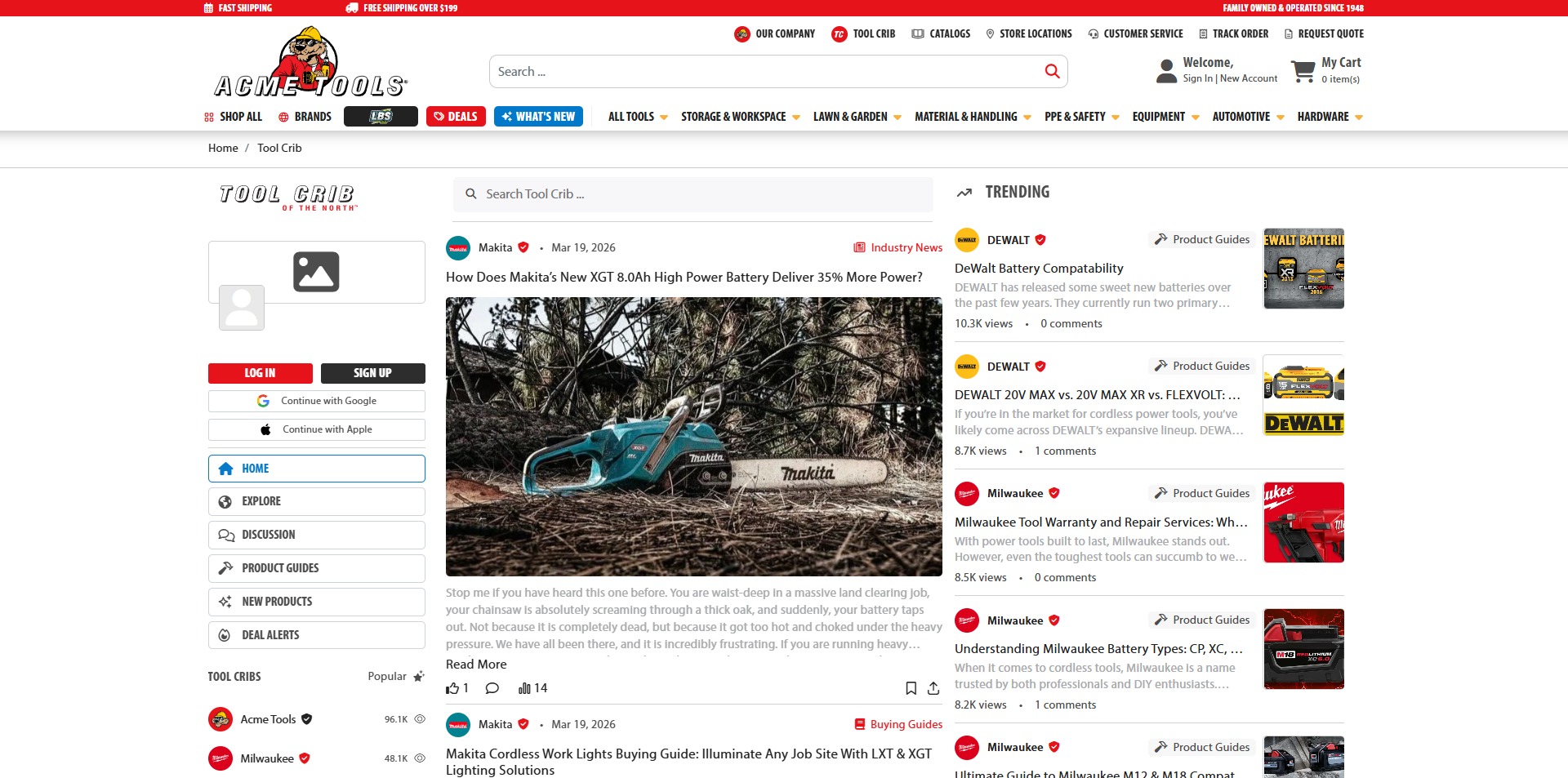The height and width of the screenshot is (778, 1568).
Task: Click the Acme Tools mascot logo
Action: 310,63
